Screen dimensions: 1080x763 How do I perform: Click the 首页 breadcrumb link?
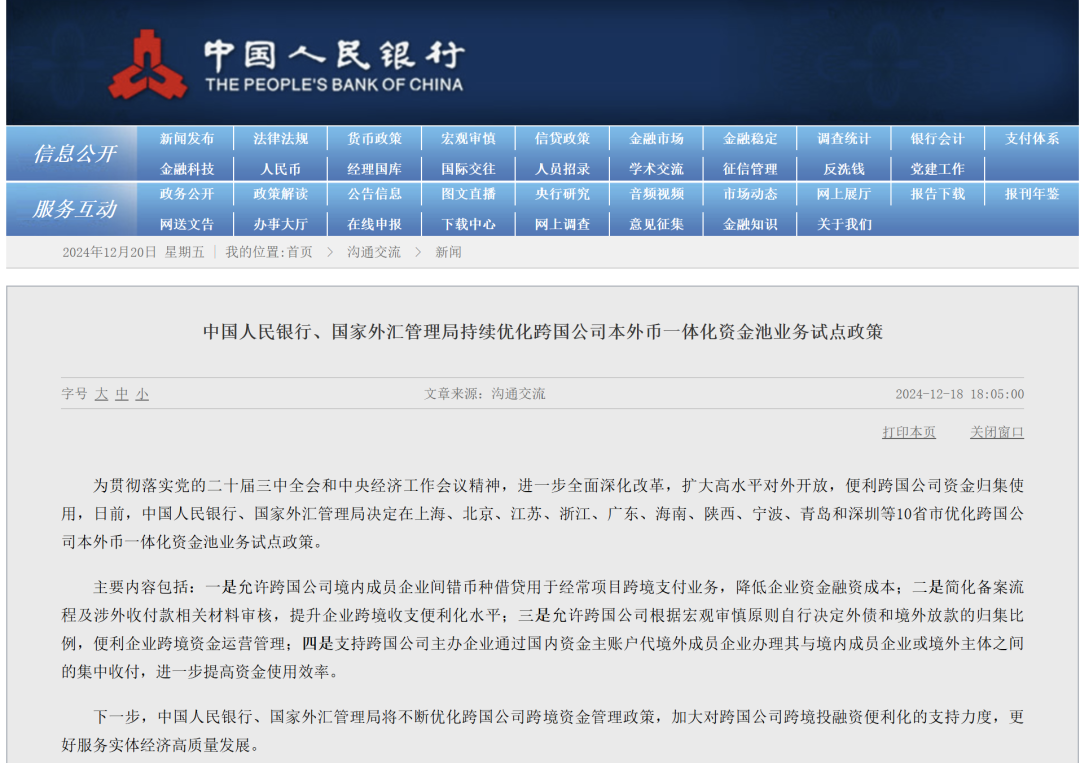(x=300, y=252)
